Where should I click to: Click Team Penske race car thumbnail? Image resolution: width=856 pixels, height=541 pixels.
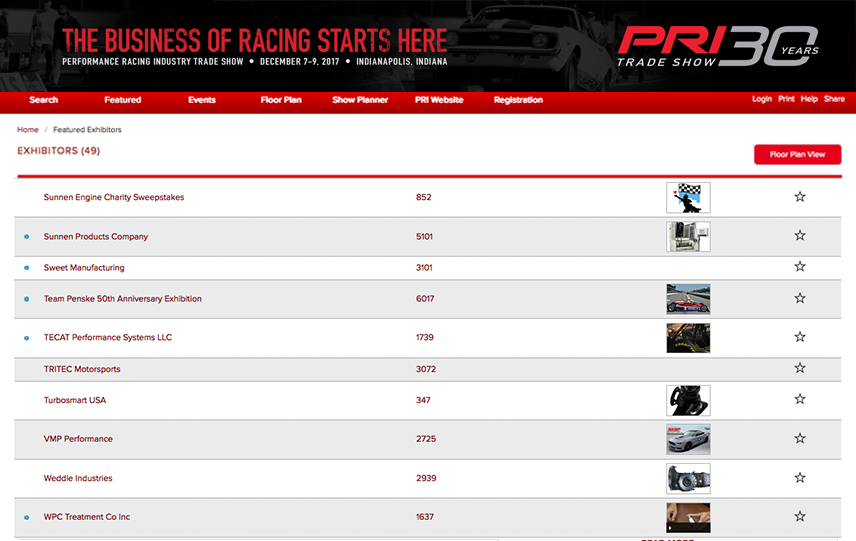[688, 299]
